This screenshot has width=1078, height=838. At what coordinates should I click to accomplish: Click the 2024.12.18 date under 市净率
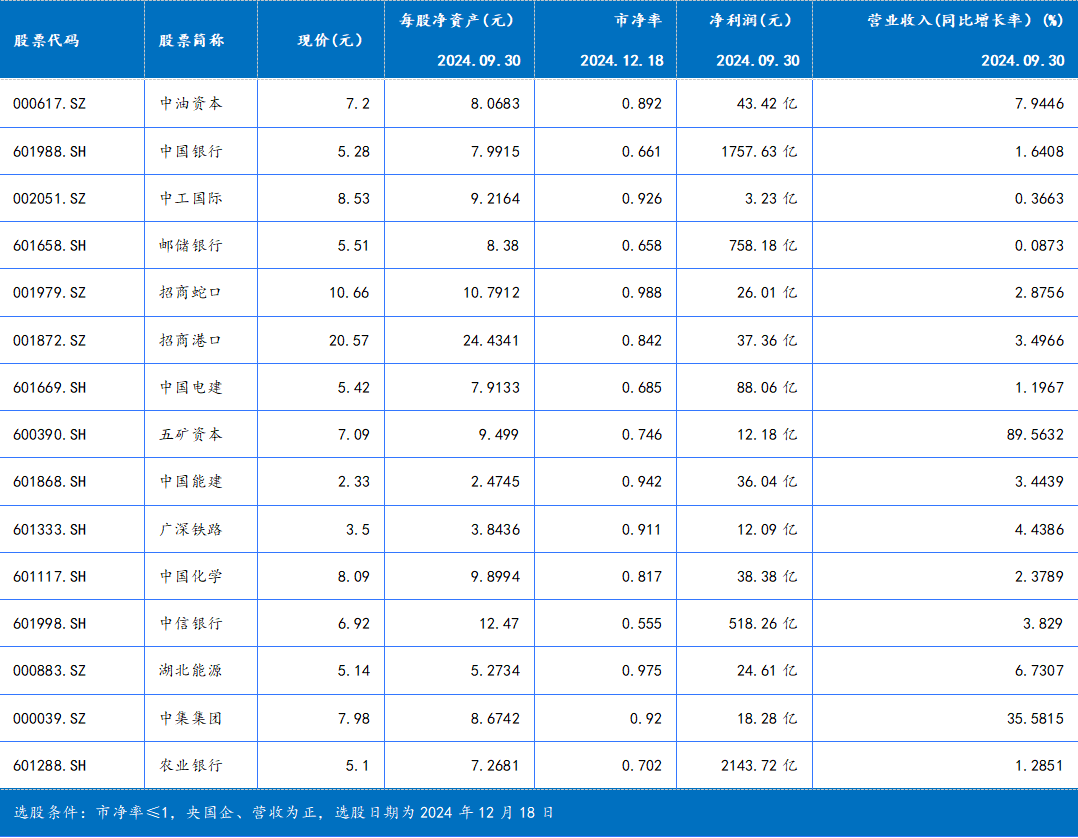[x=621, y=61]
